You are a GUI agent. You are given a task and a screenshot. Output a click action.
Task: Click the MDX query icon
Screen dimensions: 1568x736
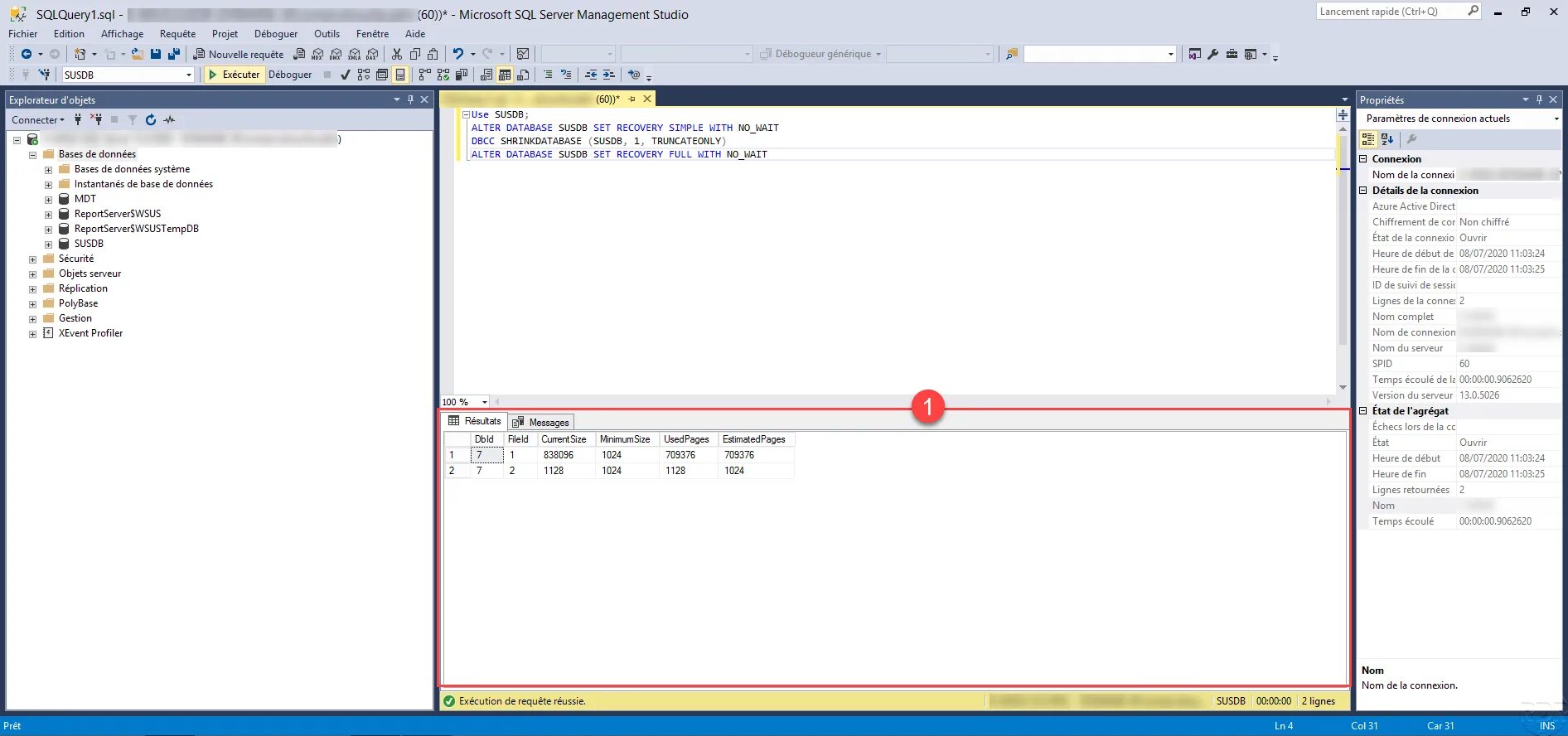pos(317,54)
